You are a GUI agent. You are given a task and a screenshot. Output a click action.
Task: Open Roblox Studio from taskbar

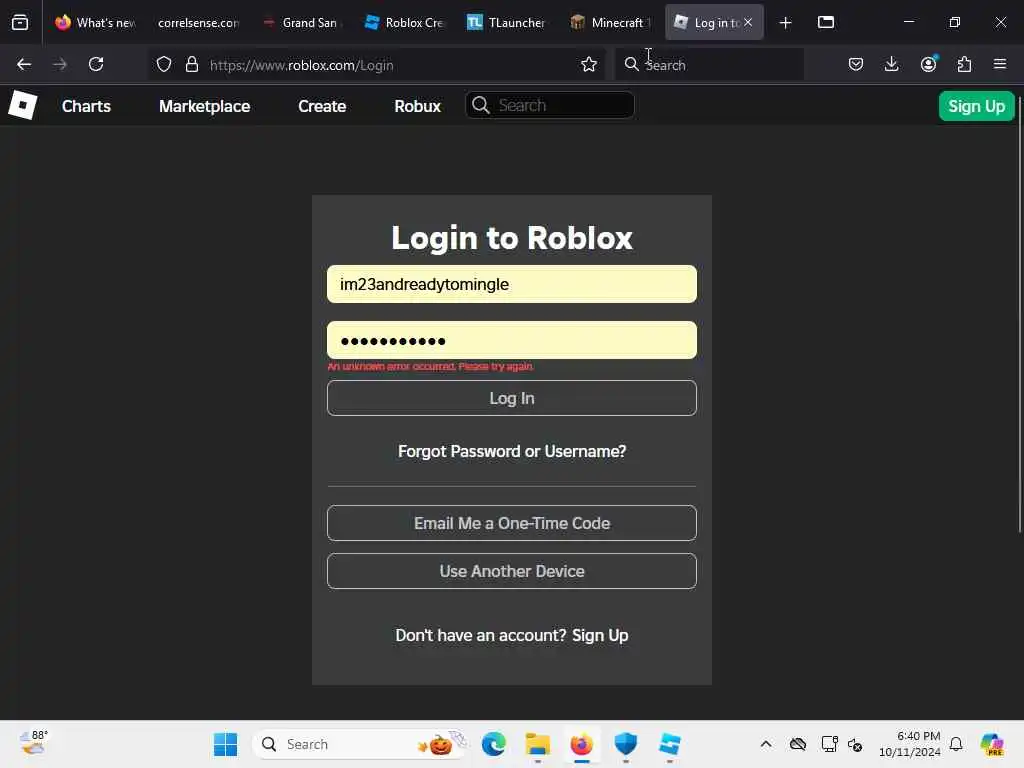click(x=669, y=744)
